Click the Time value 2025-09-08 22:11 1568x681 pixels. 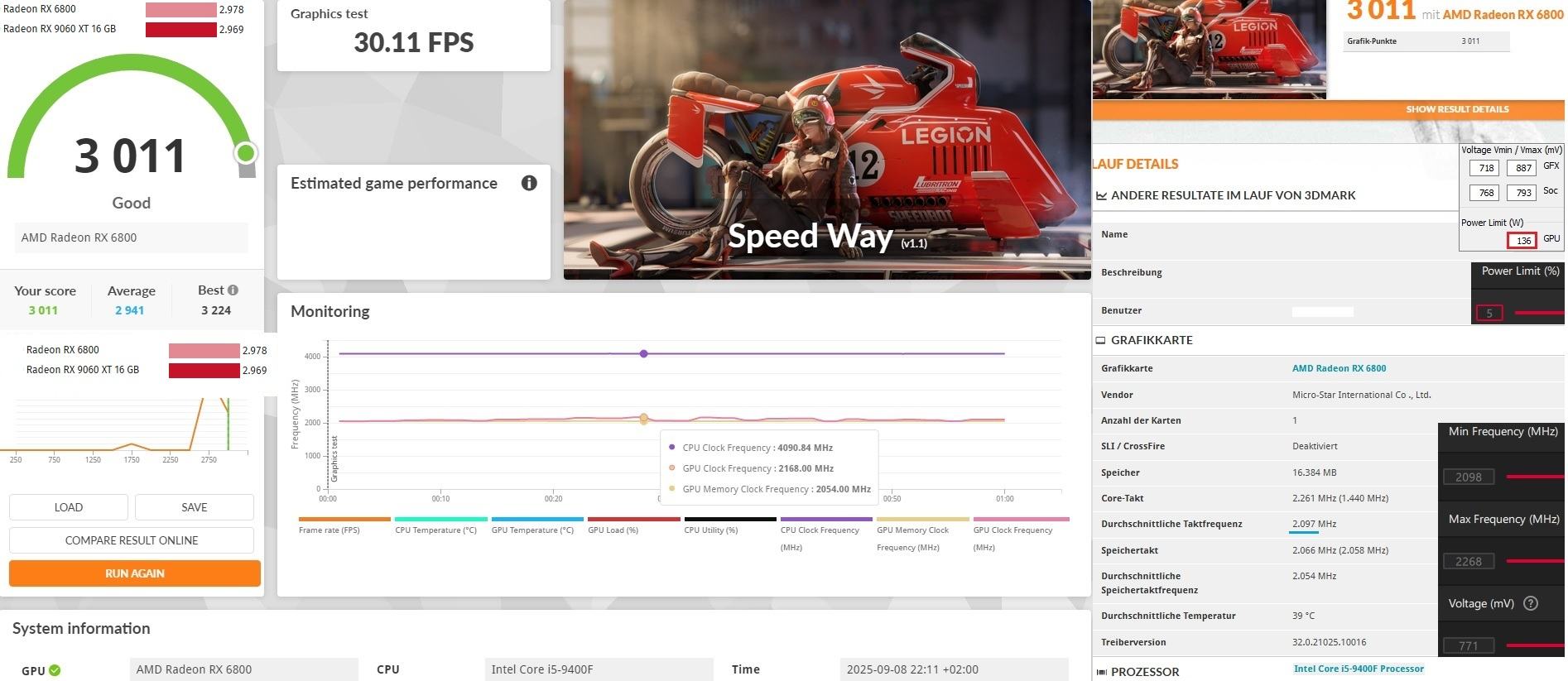(954, 669)
